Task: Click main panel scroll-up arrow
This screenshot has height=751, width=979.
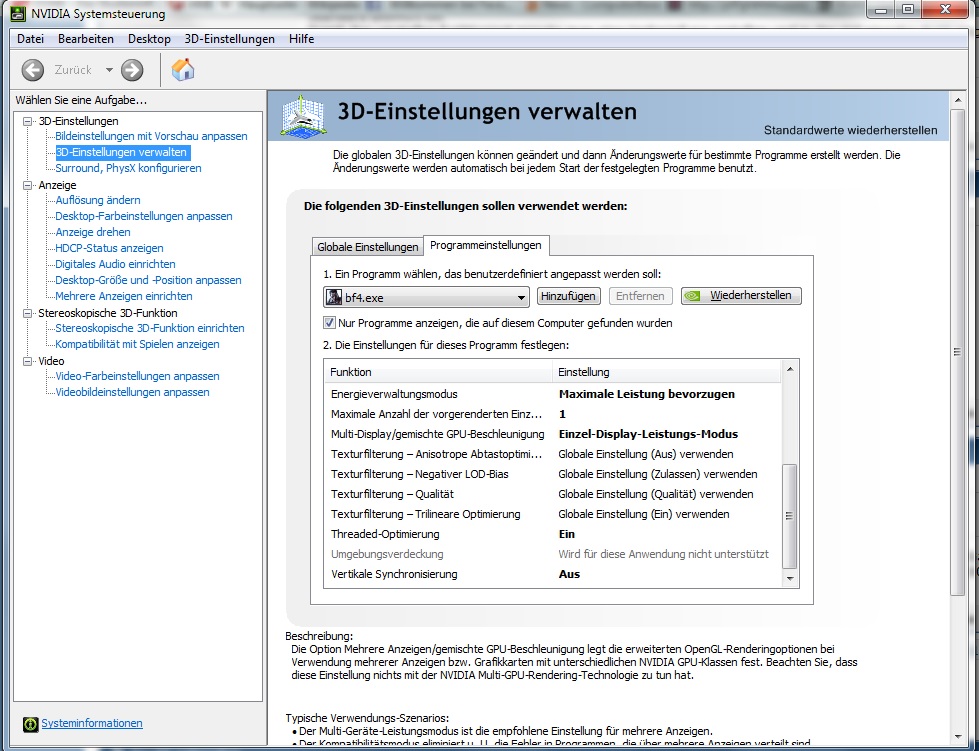Action: click(957, 99)
